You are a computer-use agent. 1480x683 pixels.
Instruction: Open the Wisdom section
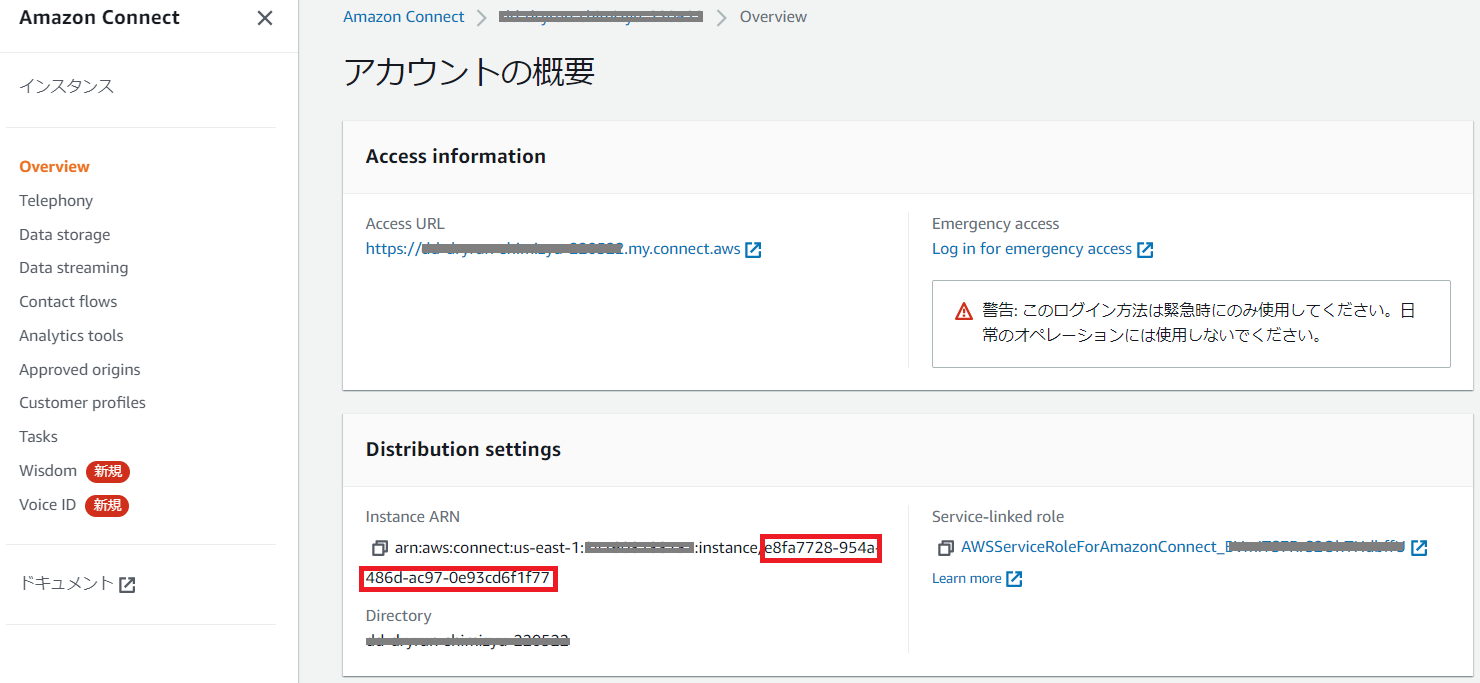point(48,471)
